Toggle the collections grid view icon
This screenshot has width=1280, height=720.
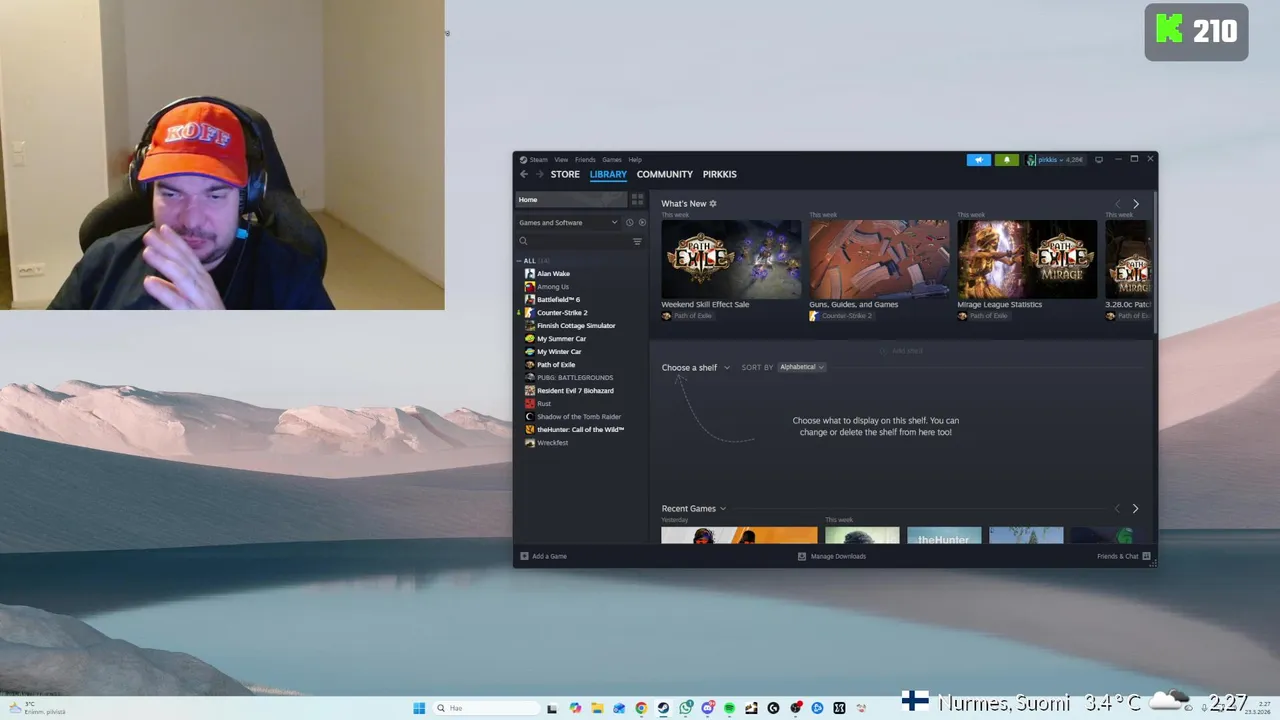637,200
